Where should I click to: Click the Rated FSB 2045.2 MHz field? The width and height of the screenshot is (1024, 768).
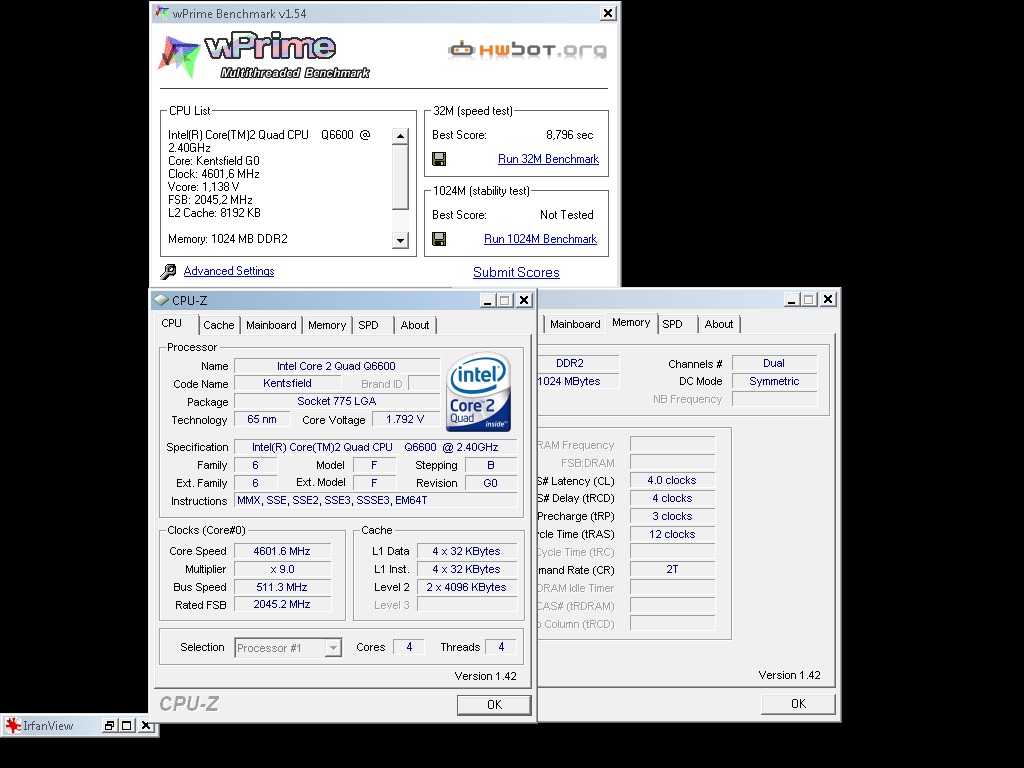pos(282,605)
